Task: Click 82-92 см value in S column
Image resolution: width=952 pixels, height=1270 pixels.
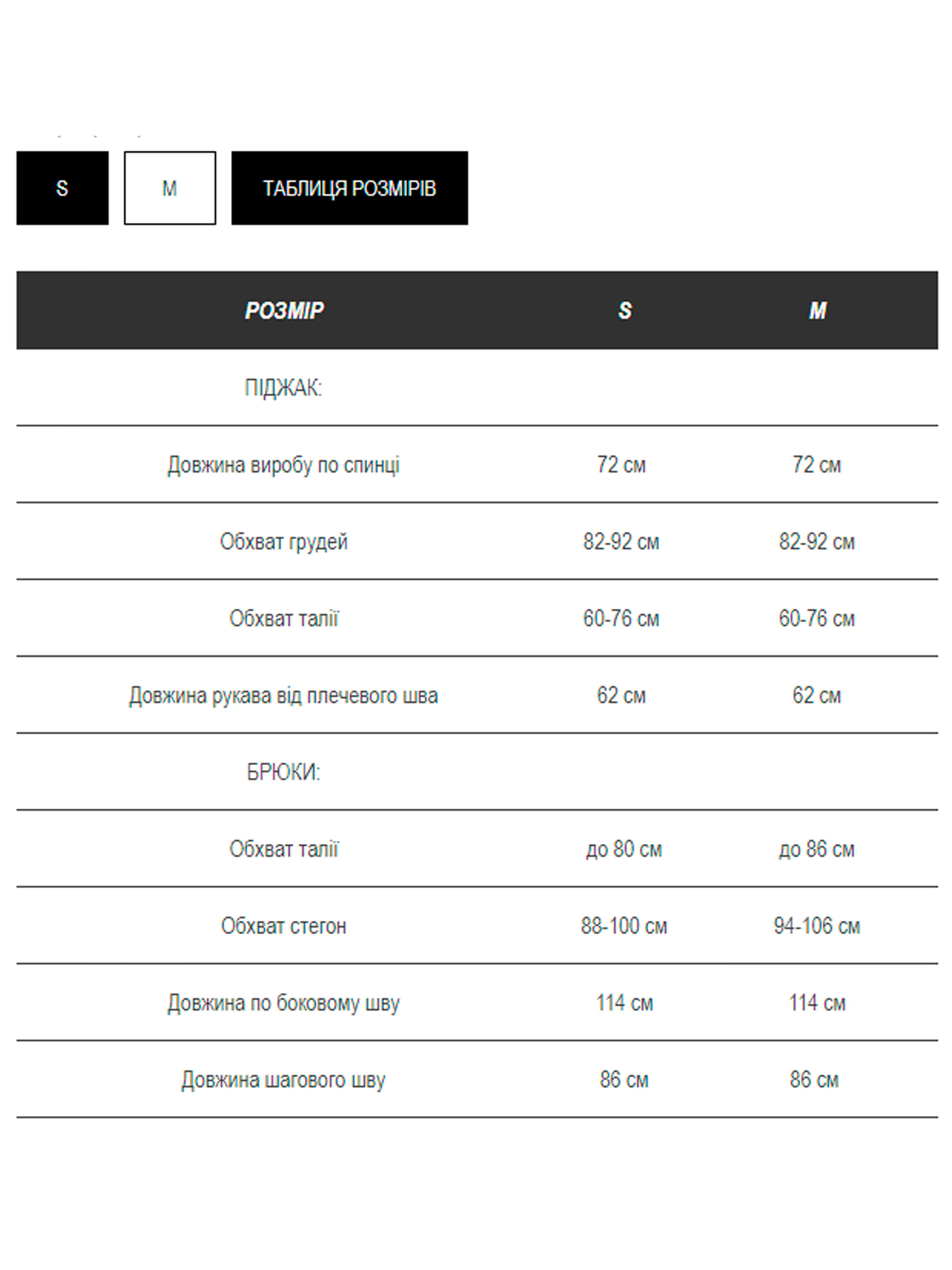Action: tap(621, 541)
